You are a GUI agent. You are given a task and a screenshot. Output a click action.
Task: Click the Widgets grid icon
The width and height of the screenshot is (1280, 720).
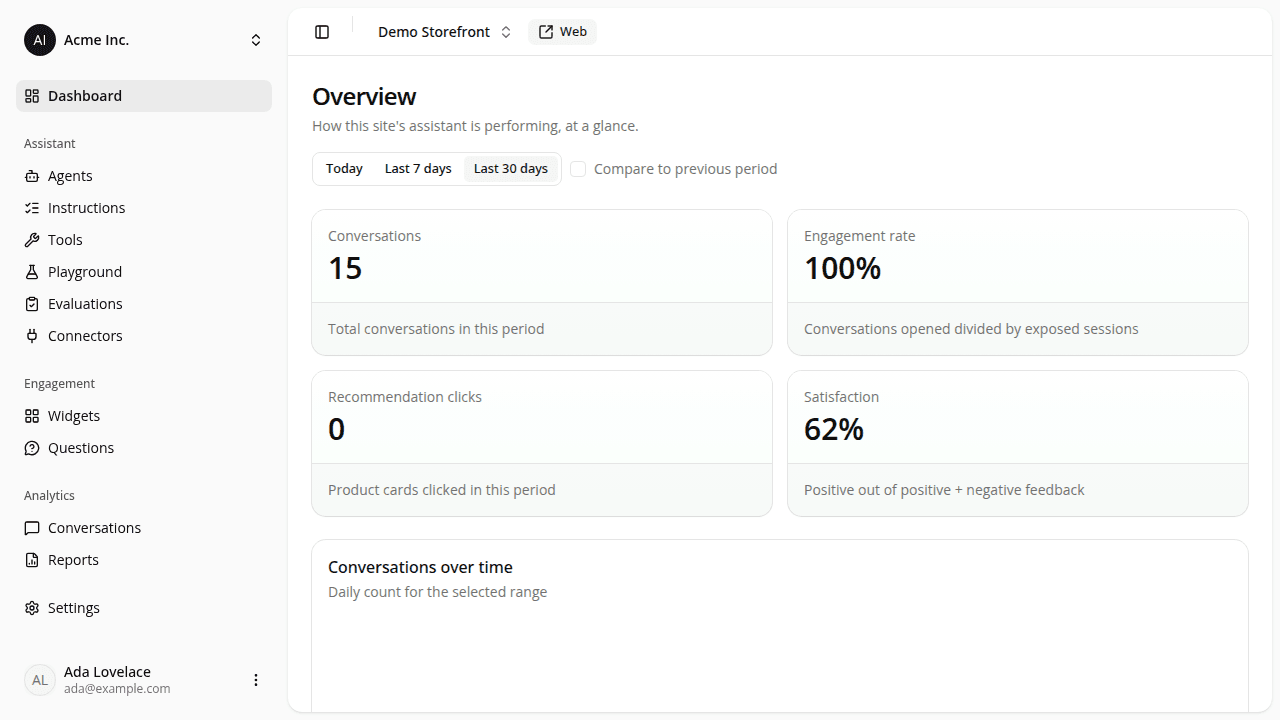point(32,416)
